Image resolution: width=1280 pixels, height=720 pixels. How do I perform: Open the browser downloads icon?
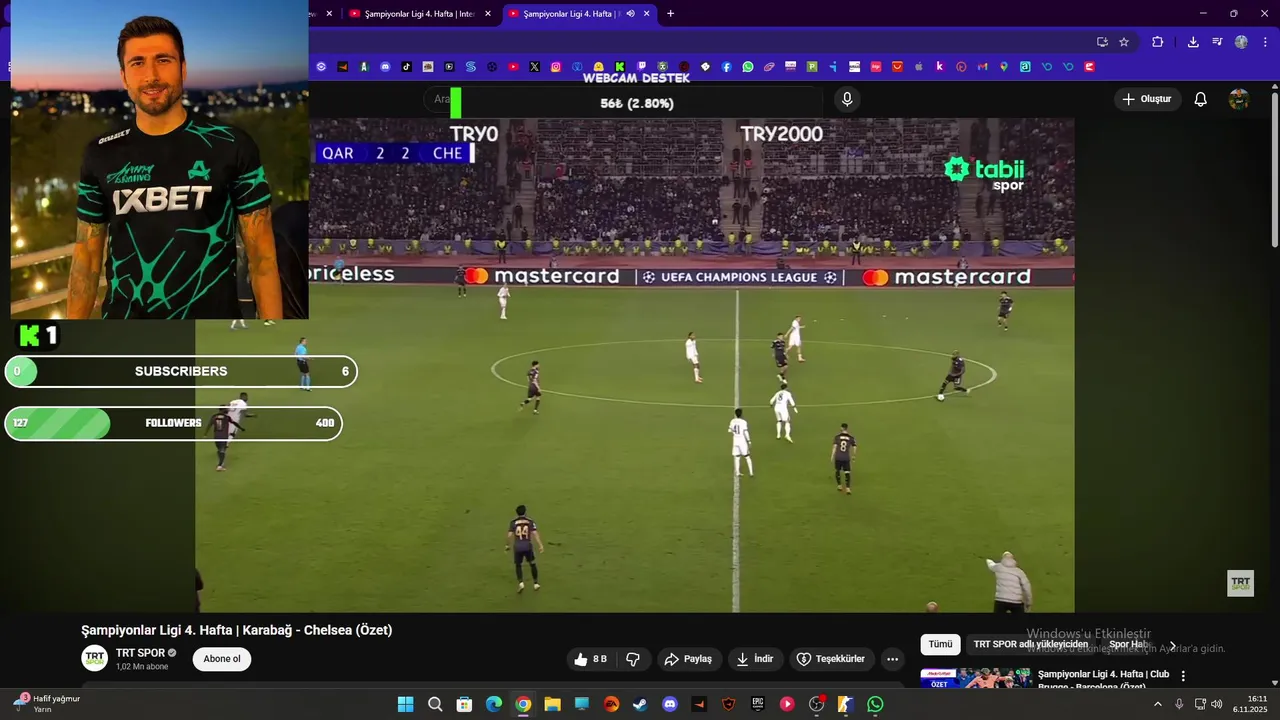pos(1193,42)
